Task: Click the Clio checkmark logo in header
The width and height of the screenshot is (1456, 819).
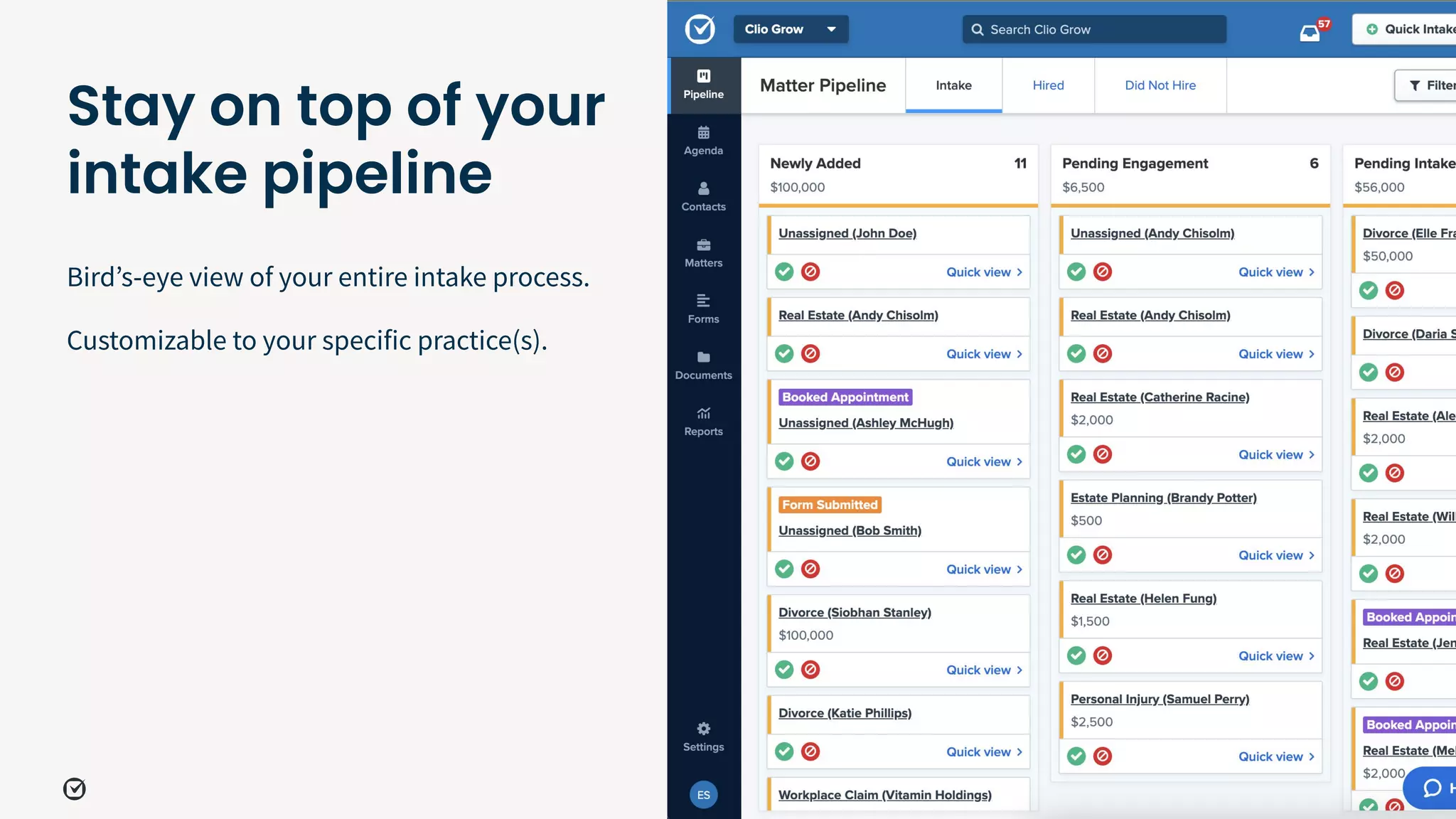Action: click(700, 29)
